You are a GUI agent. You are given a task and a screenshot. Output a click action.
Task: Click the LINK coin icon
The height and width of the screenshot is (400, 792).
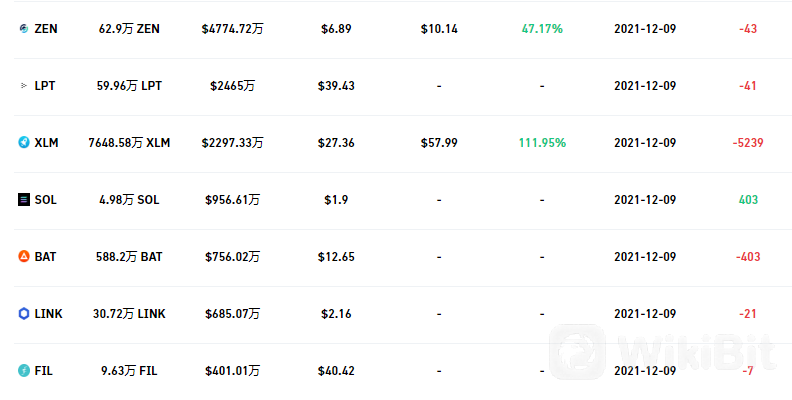pos(24,314)
